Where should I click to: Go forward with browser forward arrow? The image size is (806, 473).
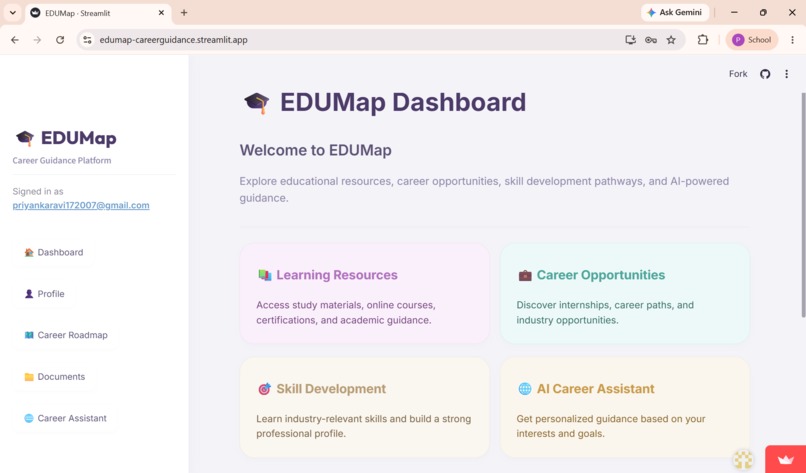click(37, 40)
